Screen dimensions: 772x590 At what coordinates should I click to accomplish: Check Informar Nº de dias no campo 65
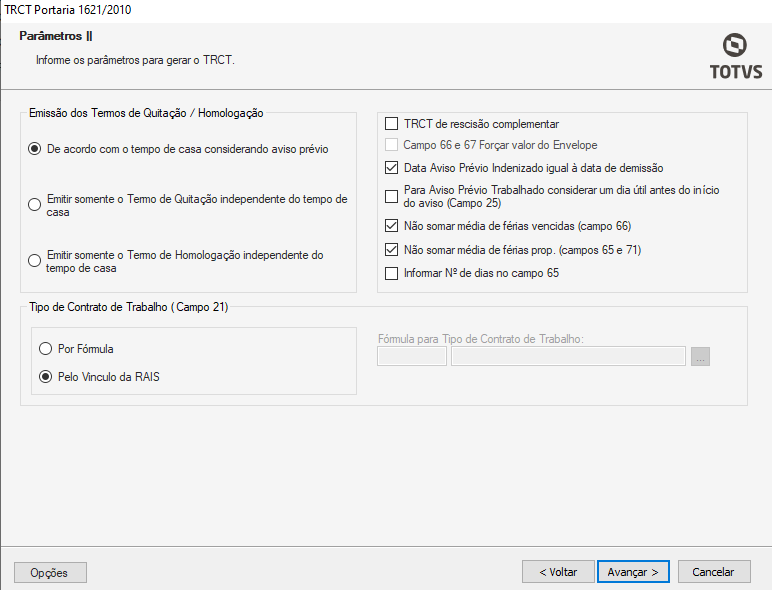click(392, 273)
